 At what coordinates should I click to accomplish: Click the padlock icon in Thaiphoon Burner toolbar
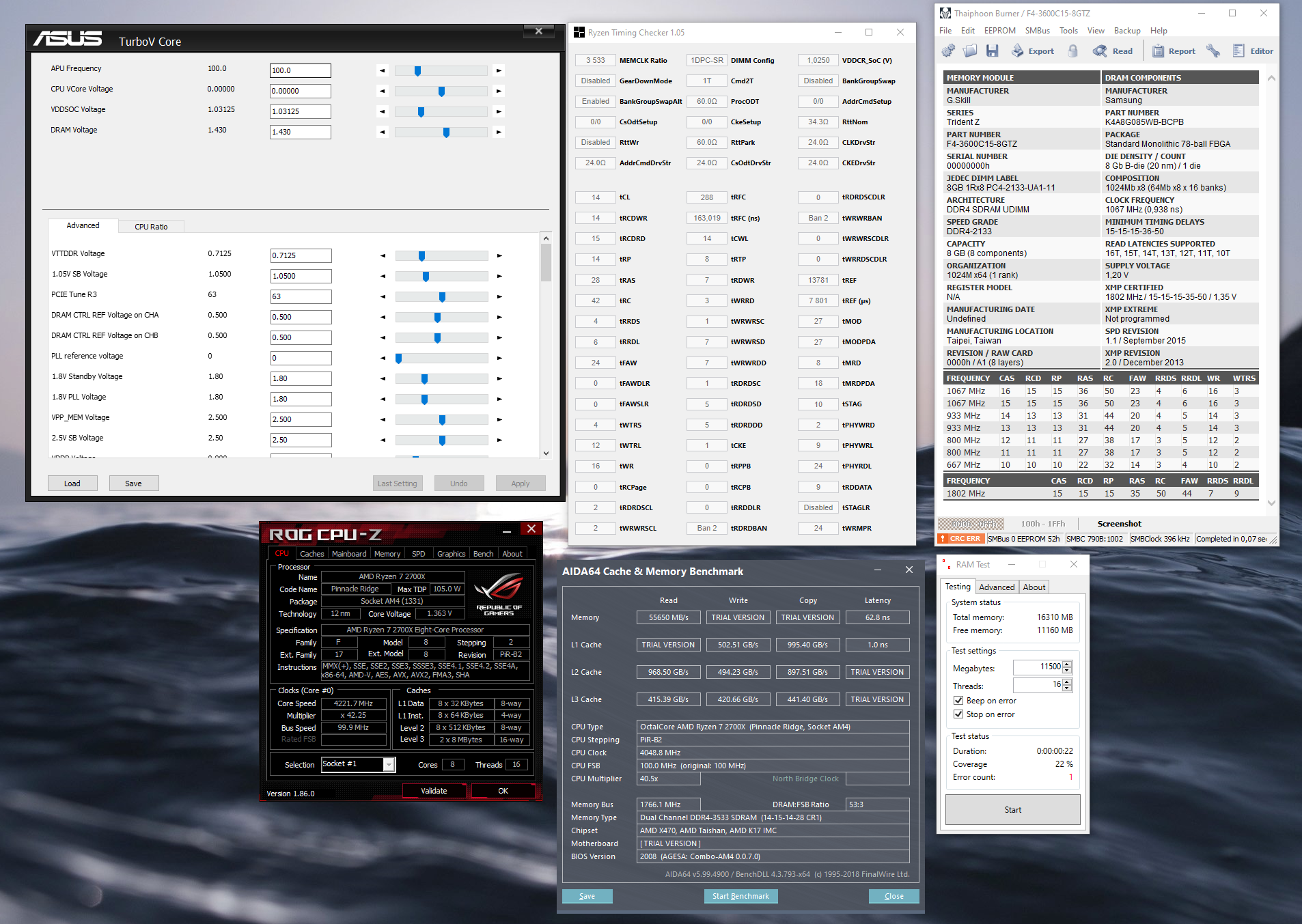coord(1073,51)
